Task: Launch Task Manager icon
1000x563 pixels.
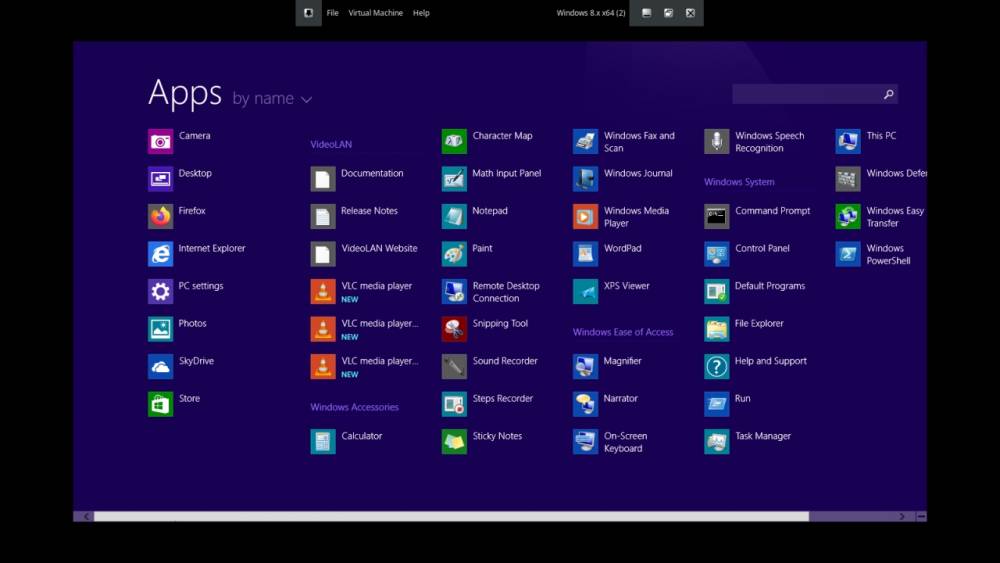Action: [x=716, y=442]
